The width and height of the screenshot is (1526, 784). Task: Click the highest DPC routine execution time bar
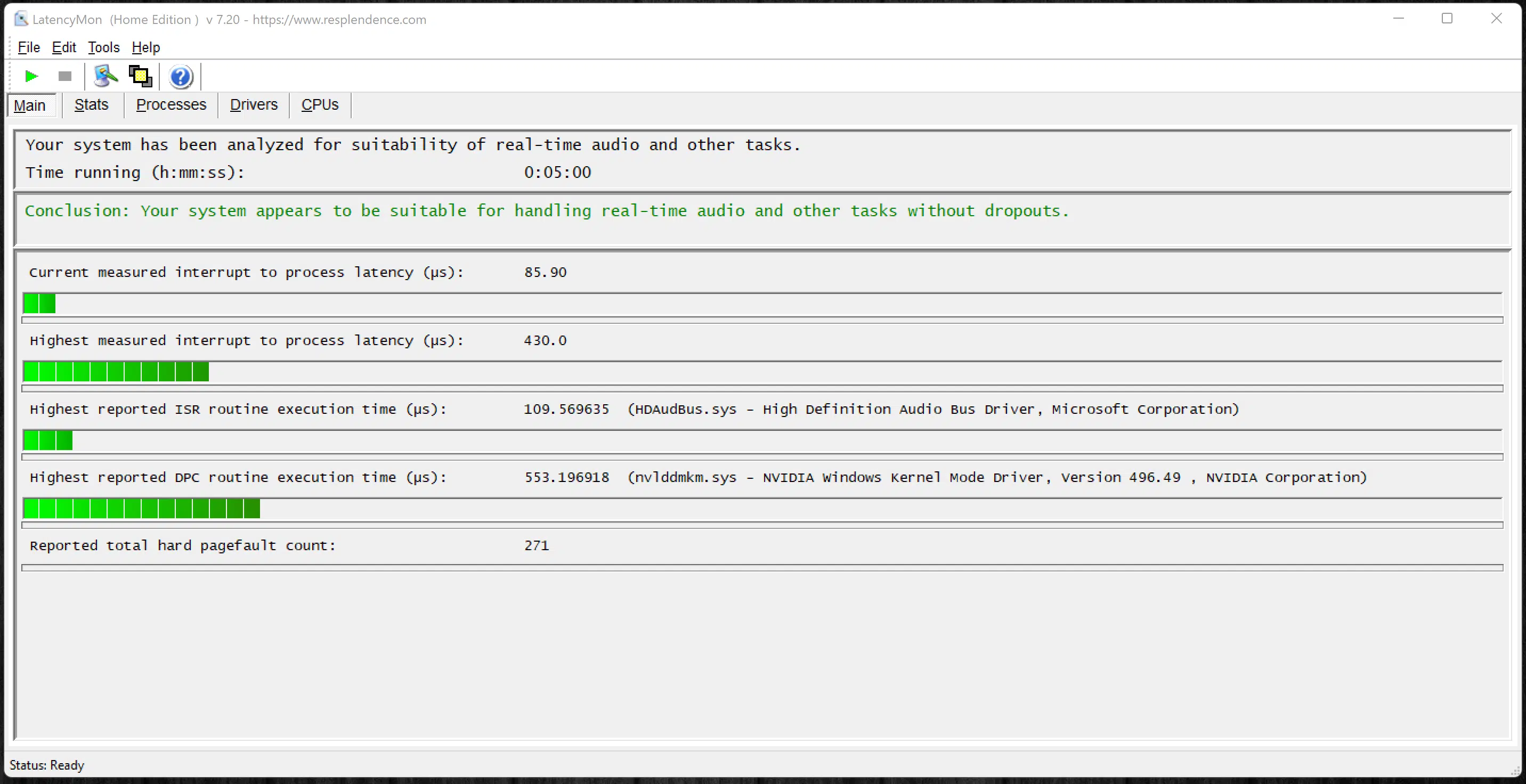762,509
